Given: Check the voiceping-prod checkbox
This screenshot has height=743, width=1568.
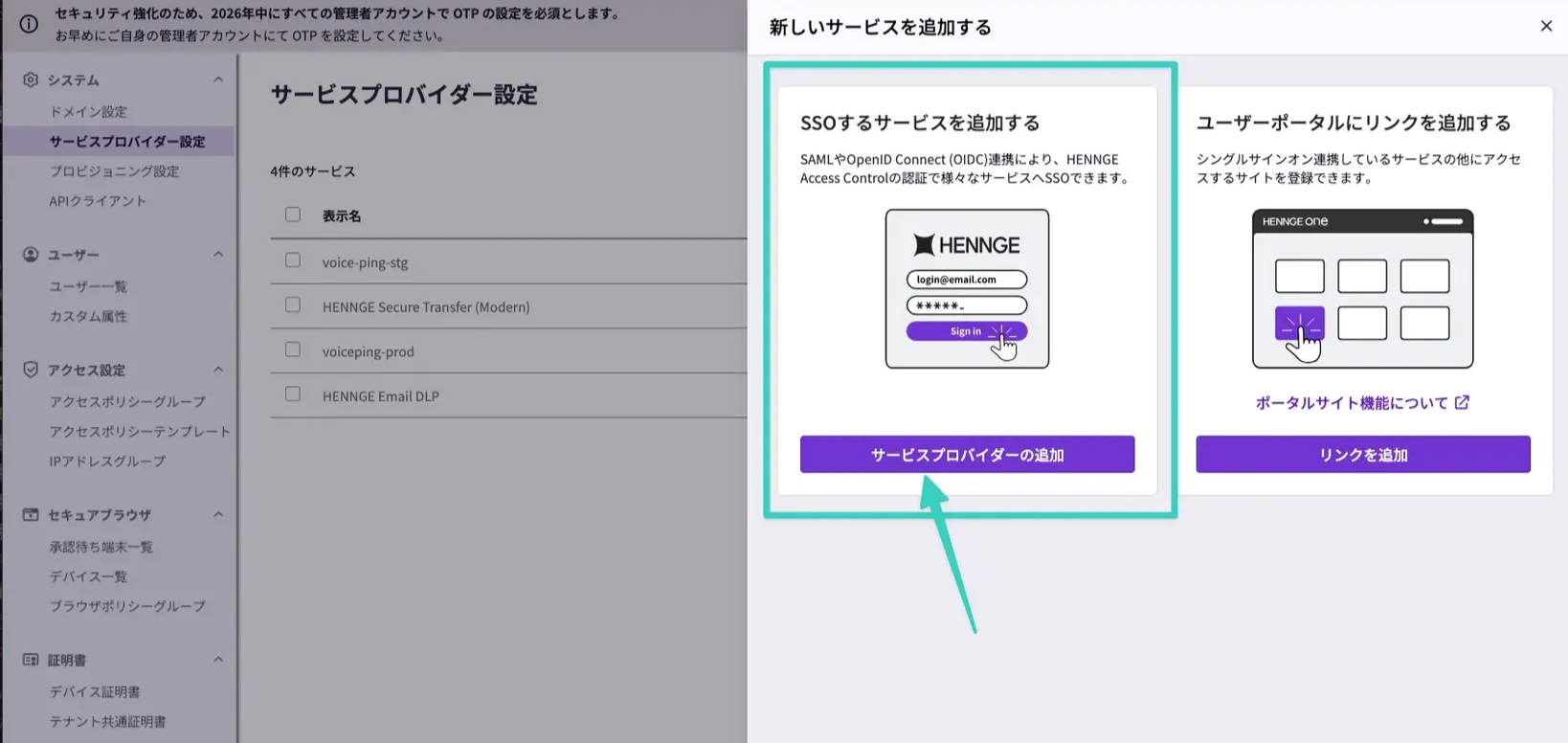Looking at the screenshot, I should tap(293, 349).
